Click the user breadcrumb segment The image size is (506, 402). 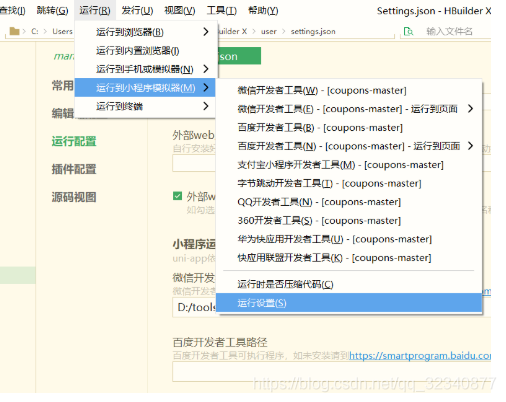tap(269, 31)
